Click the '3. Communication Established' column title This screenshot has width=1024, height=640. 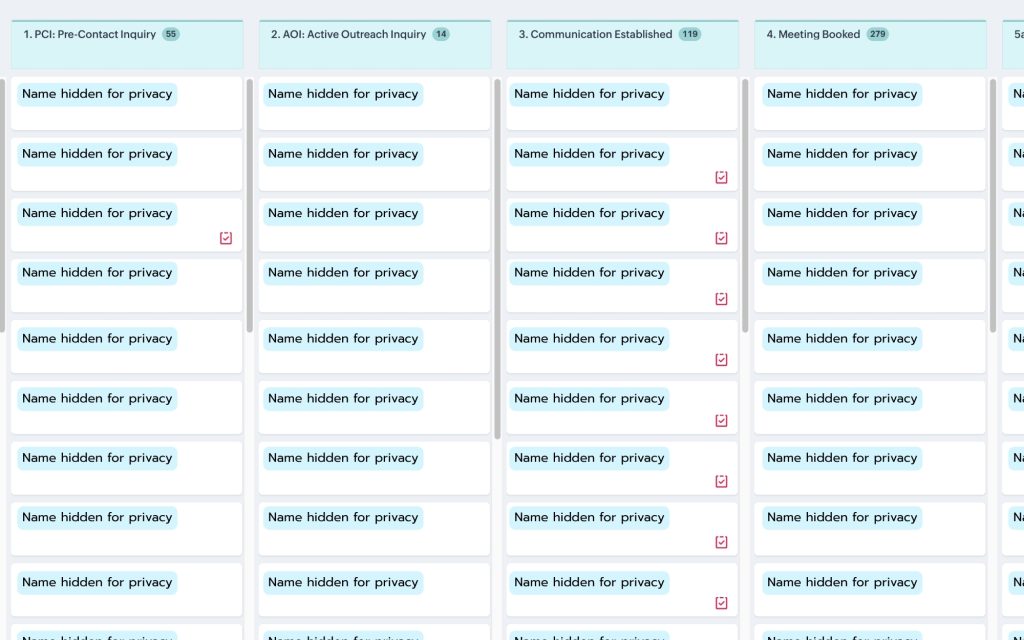[595, 34]
